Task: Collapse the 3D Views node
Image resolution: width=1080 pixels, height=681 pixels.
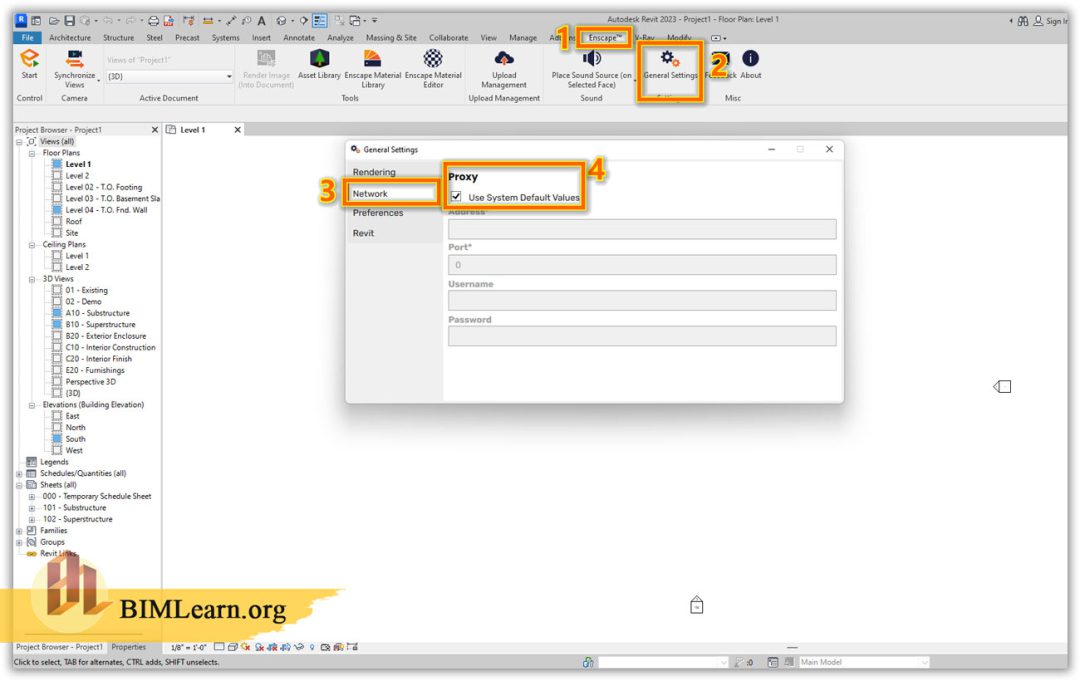Action: [32, 280]
